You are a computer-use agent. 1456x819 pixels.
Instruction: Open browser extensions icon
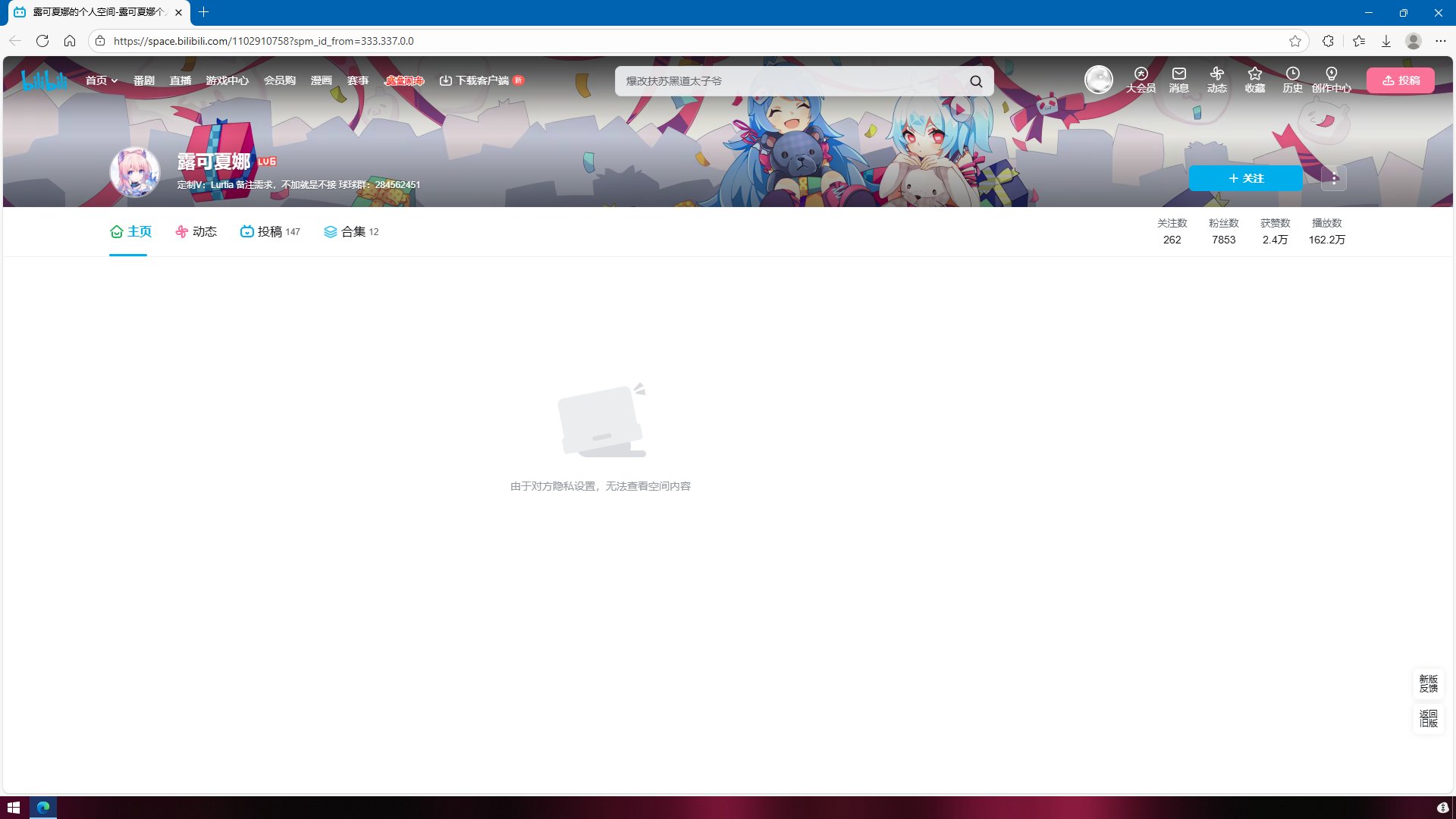point(1328,41)
